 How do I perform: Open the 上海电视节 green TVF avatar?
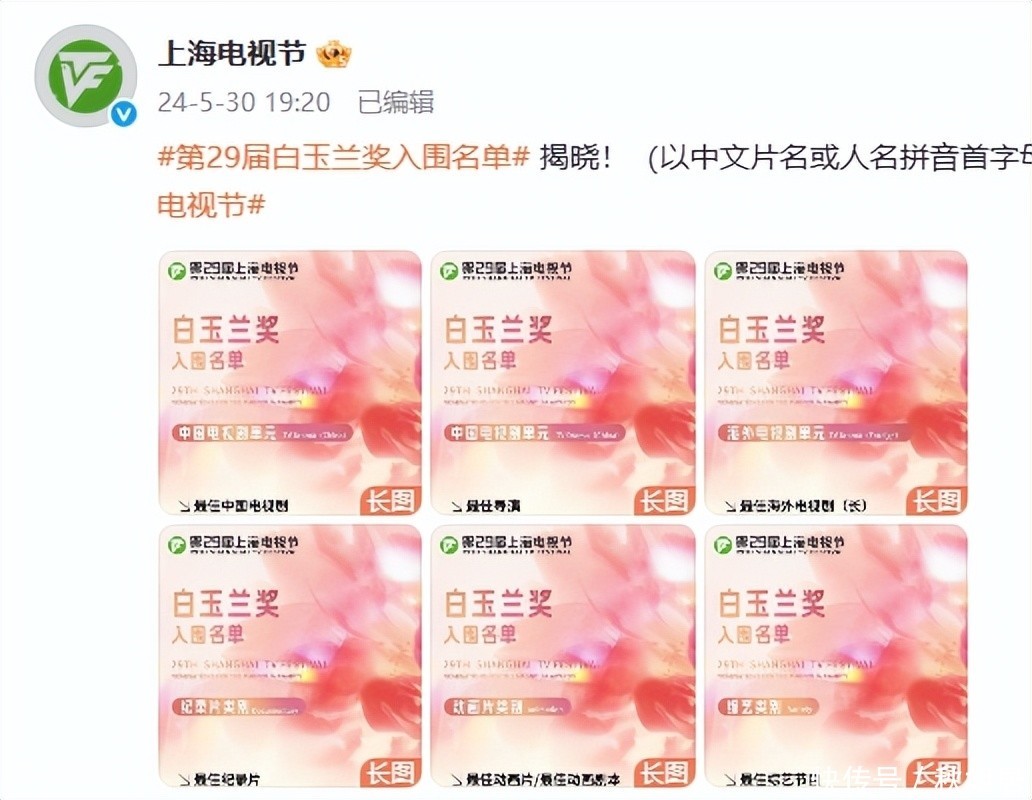86,76
